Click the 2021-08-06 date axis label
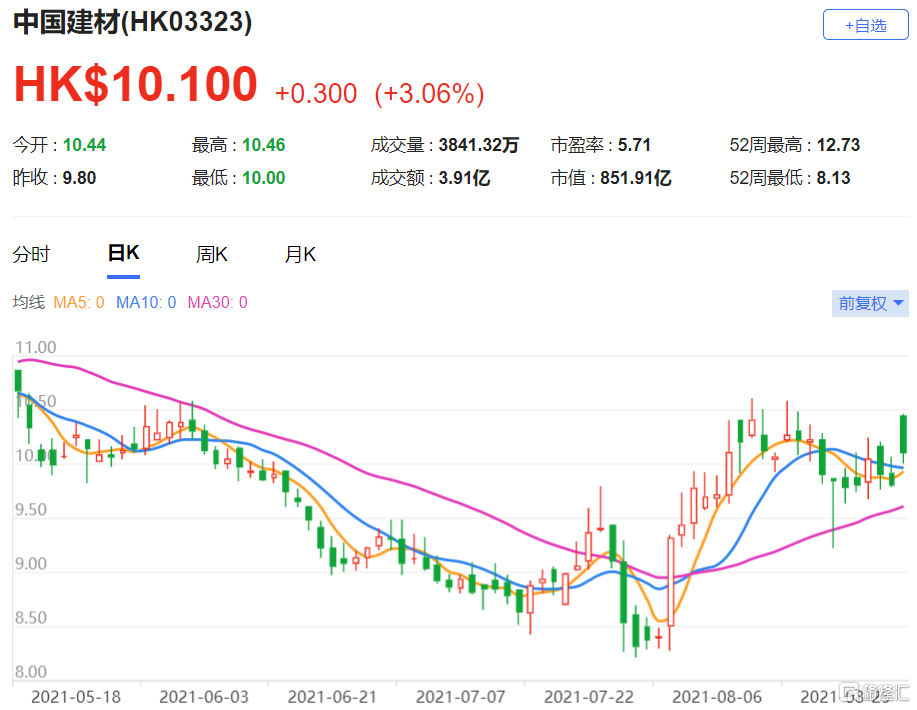917x710 pixels. (x=717, y=697)
